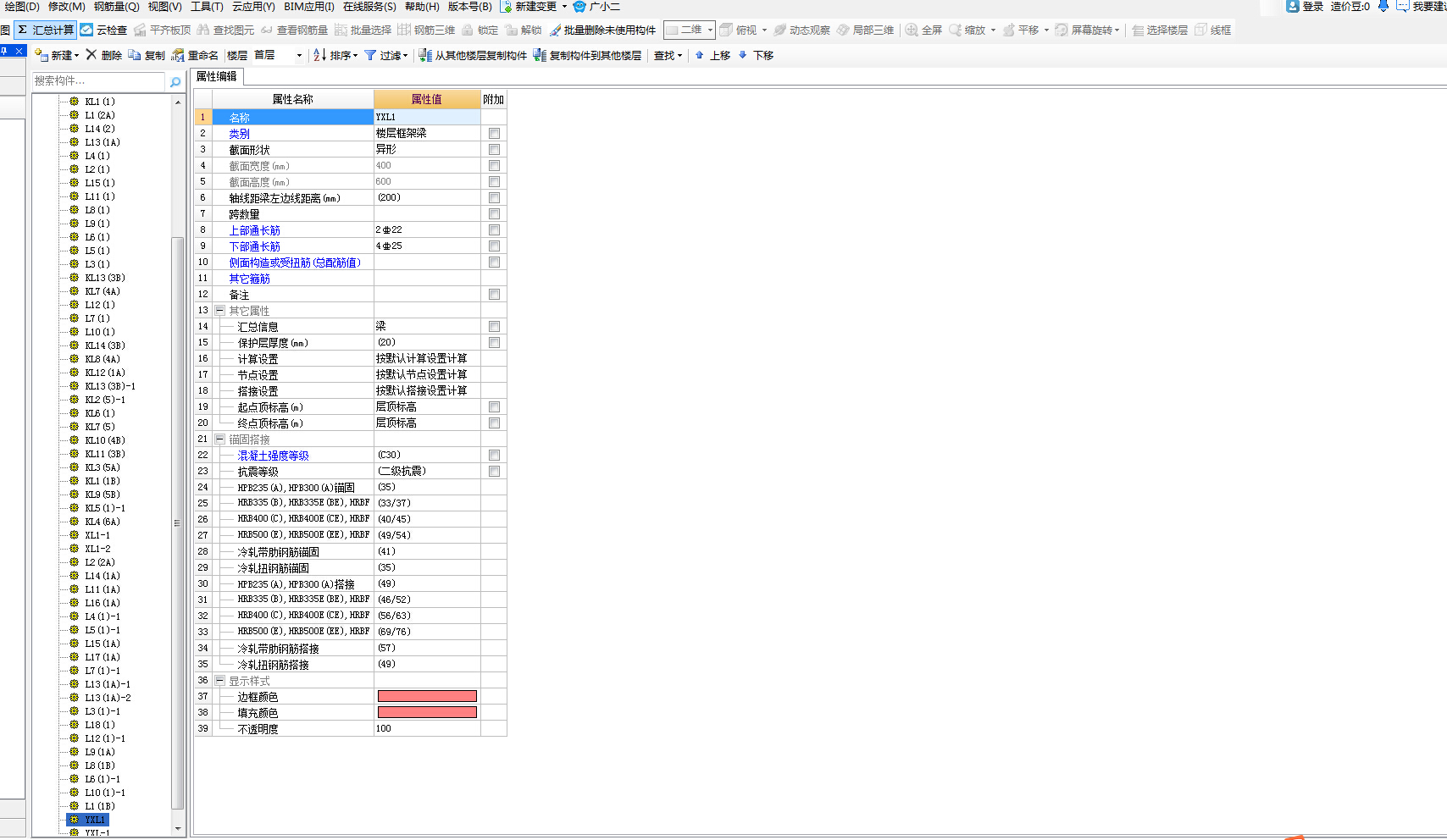
Task: Click the 侧面构造或受扭筋 property link
Action: (x=295, y=262)
